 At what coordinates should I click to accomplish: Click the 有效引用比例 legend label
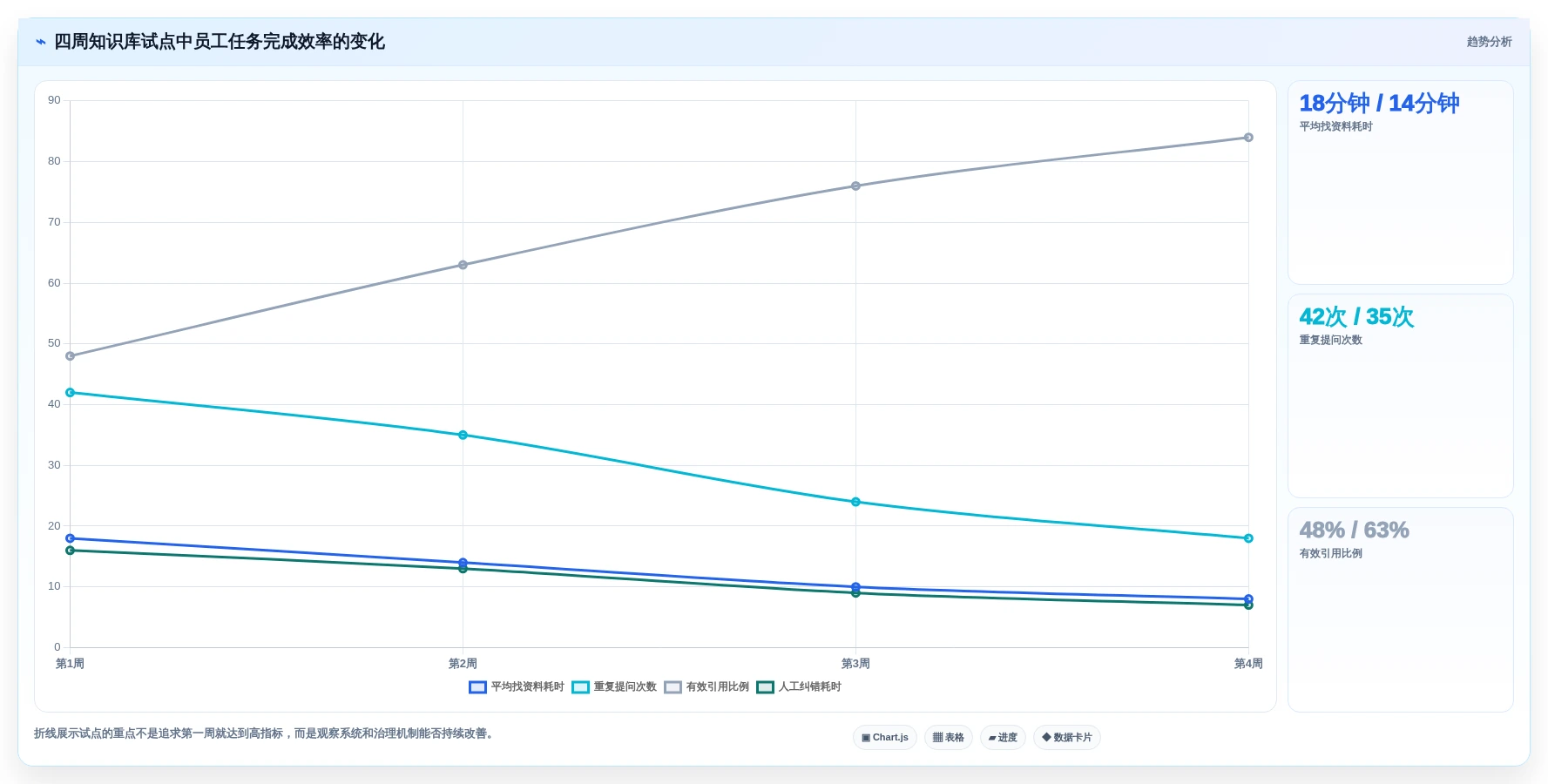[x=718, y=687]
